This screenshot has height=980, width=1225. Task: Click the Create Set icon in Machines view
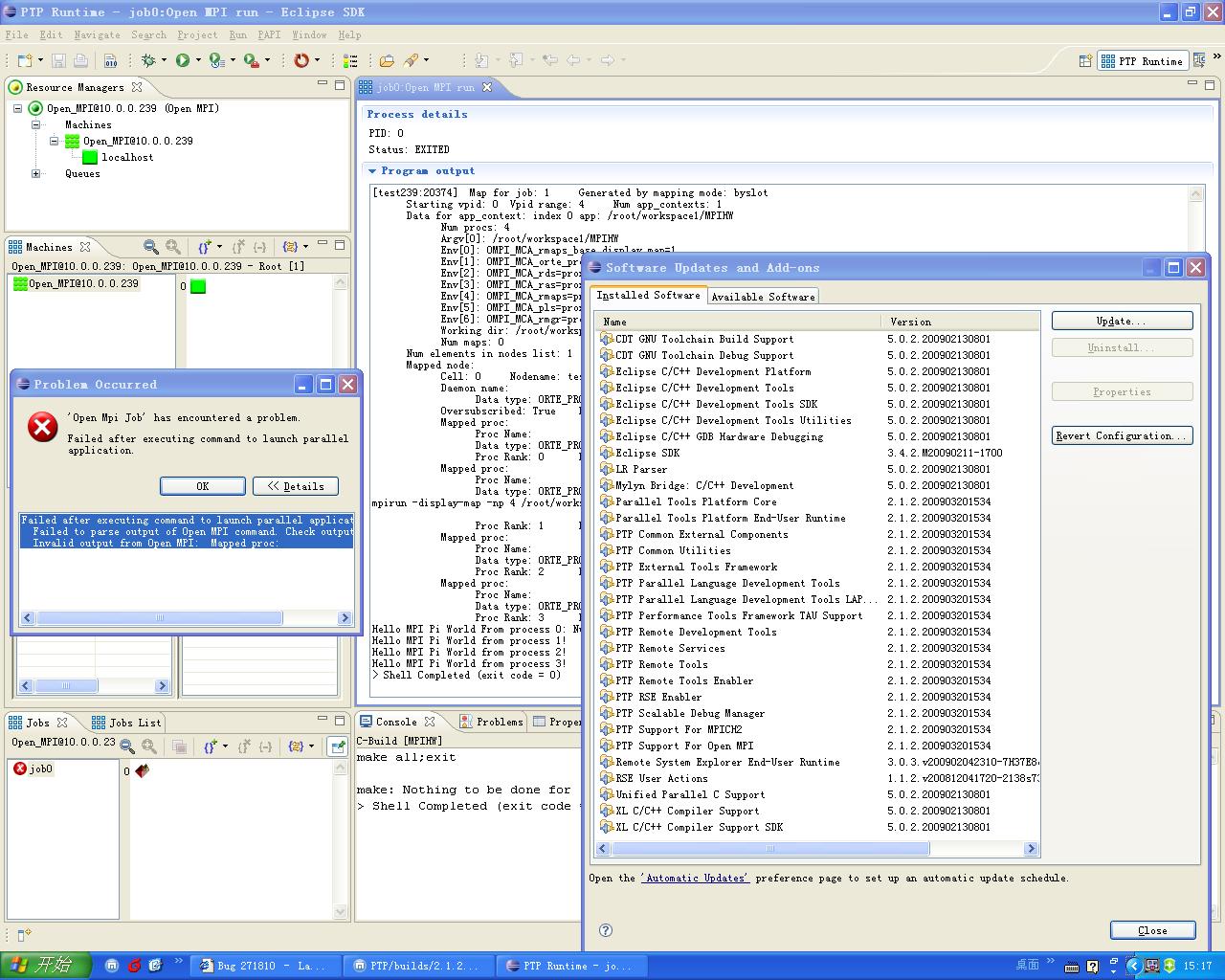[x=205, y=247]
